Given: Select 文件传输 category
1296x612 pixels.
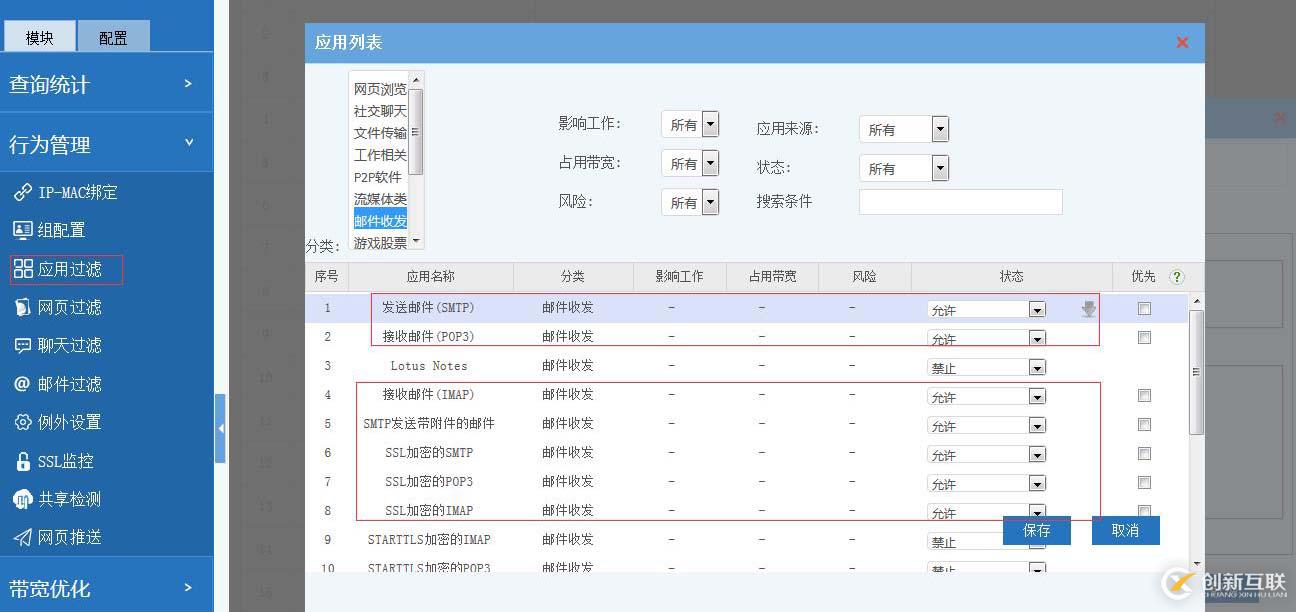Looking at the screenshot, I should pos(380,133).
